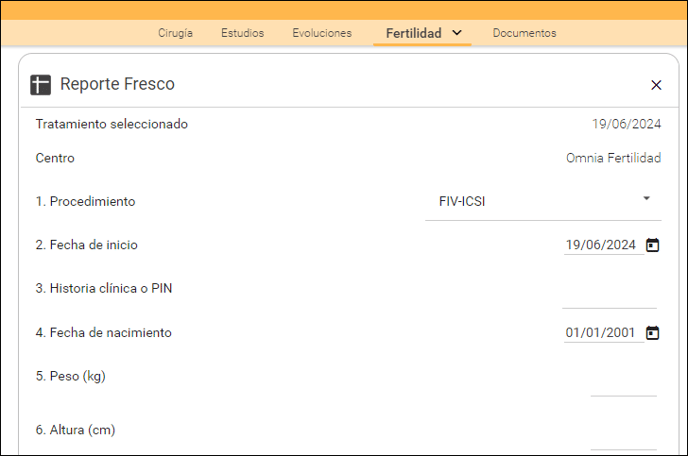Select the FIV-ICSI procedure combo box
Image resolution: width=688 pixels, height=456 pixels.
point(543,201)
